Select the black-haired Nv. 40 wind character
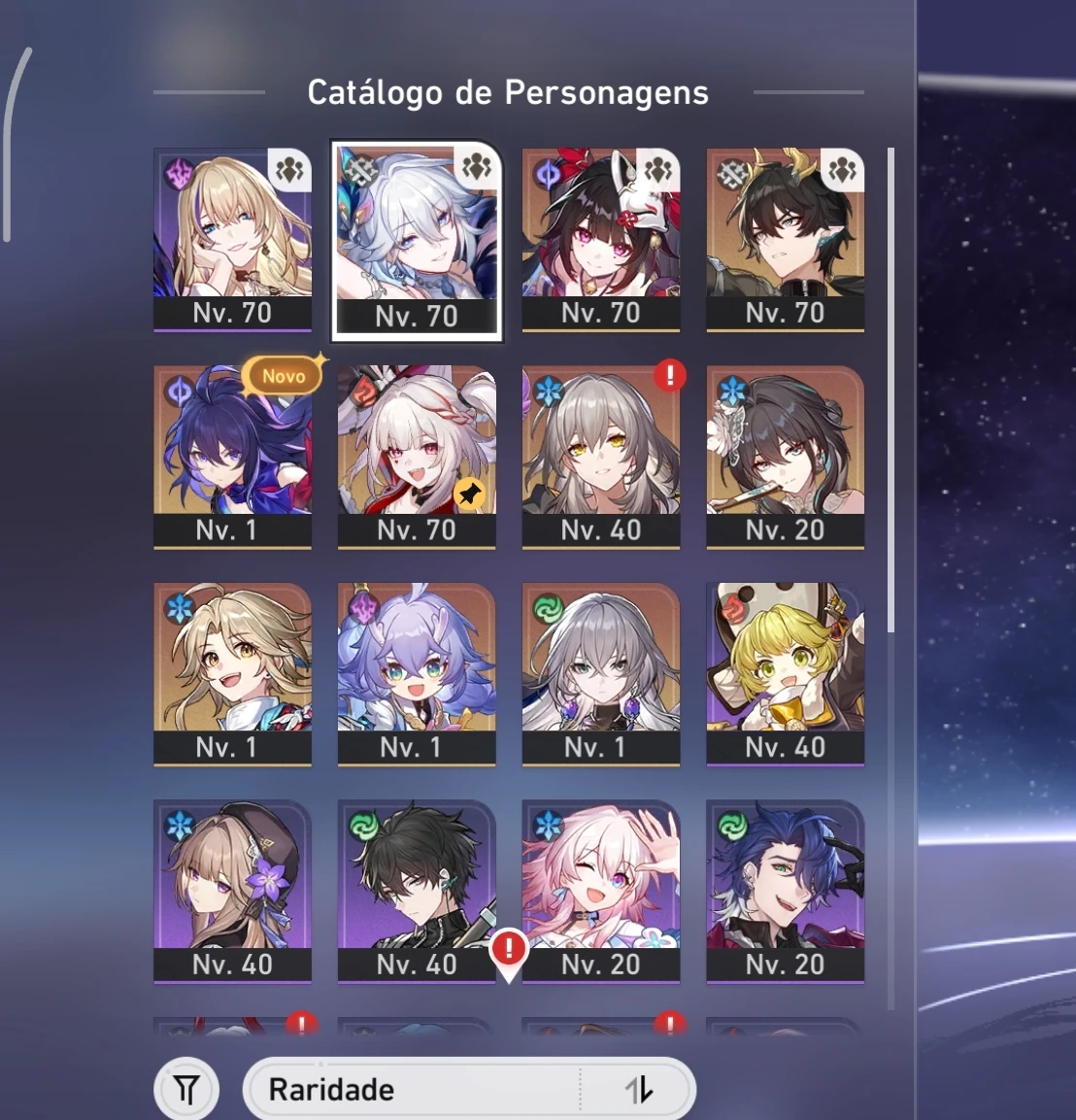Image resolution: width=1076 pixels, height=1120 pixels. 417,892
